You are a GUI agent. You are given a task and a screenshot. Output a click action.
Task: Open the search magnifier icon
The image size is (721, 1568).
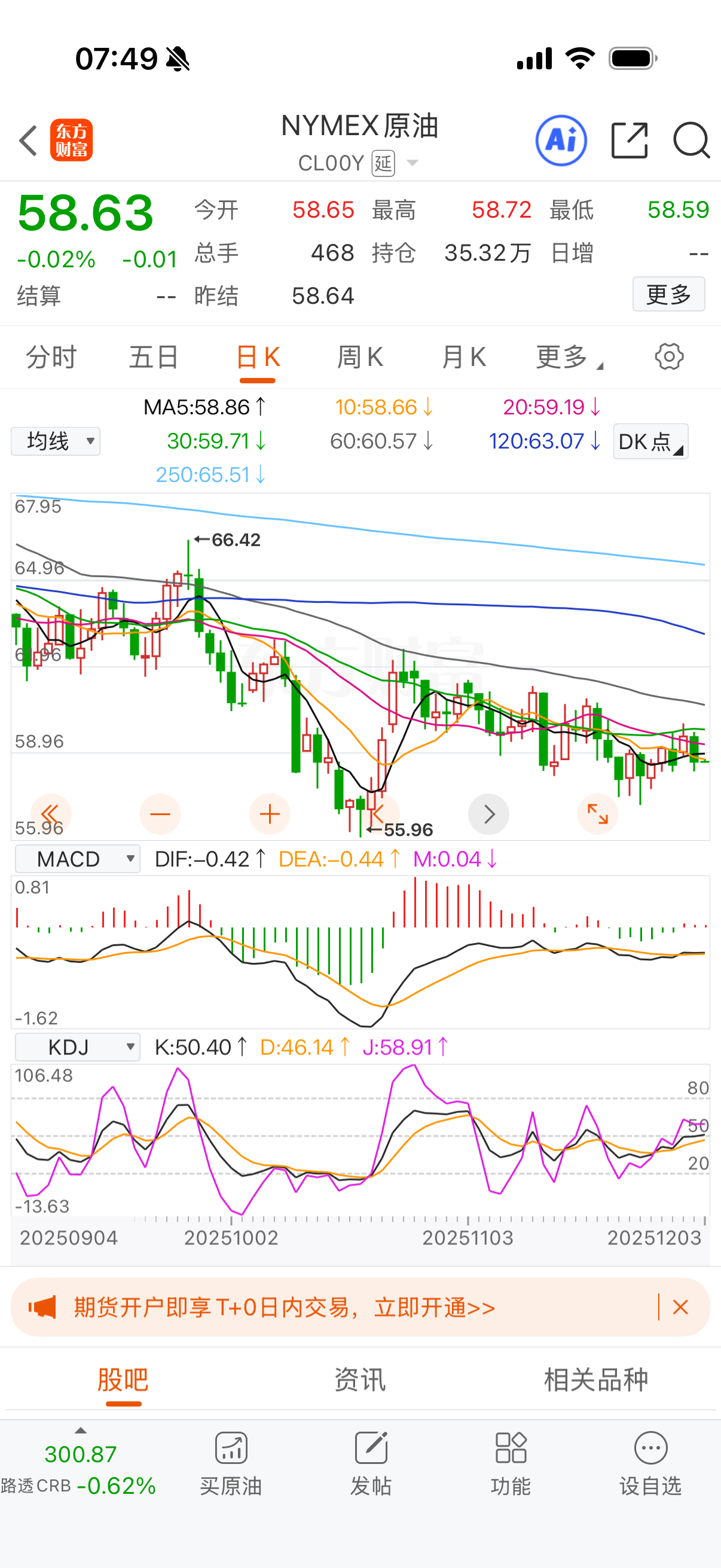click(691, 141)
